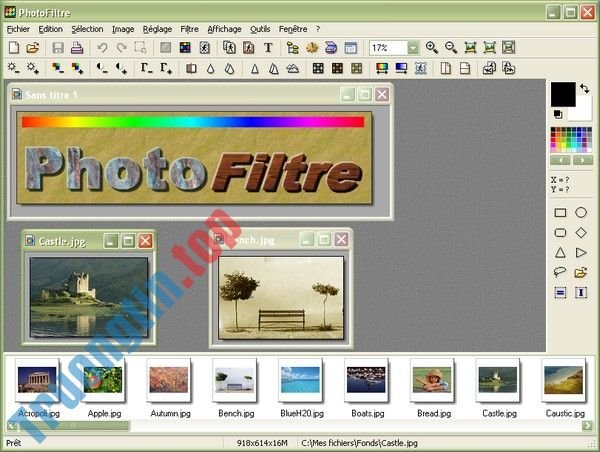
Task: Select the Castle.jpg thumbnail in explorer strip
Action: [x=498, y=380]
